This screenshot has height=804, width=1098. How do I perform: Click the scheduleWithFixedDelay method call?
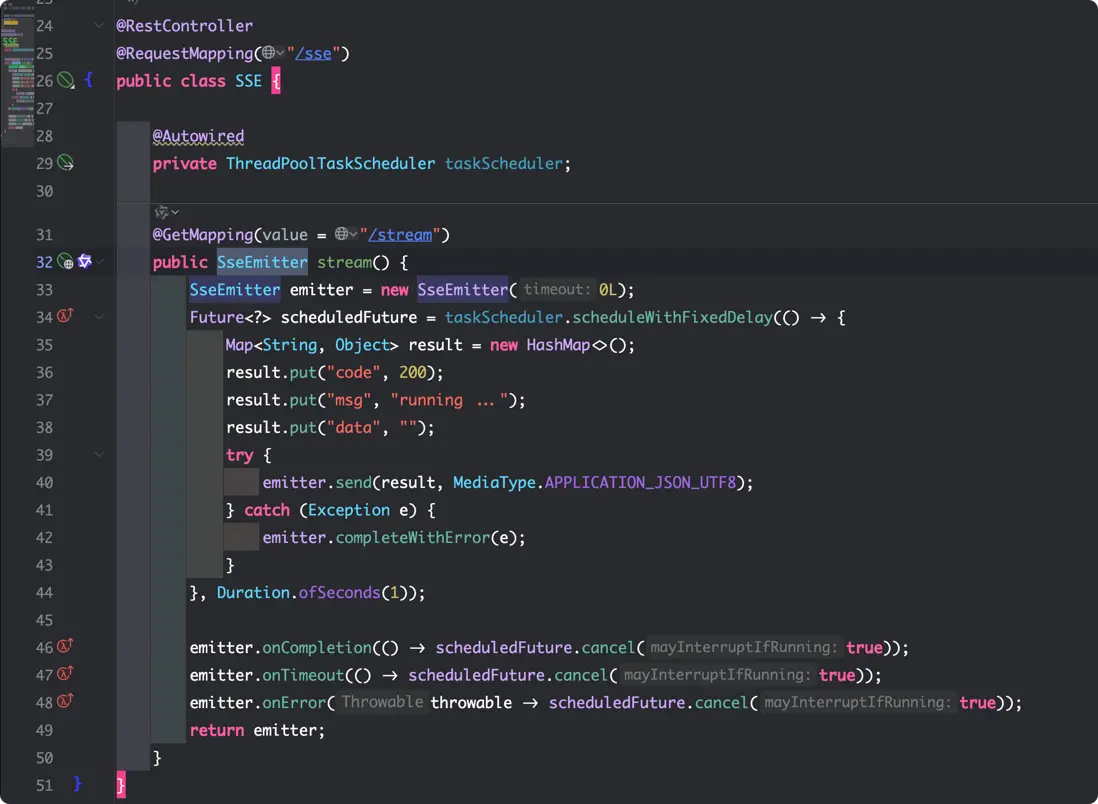672,317
